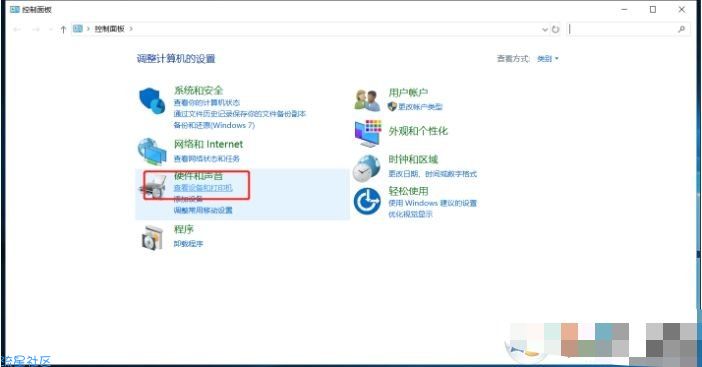The height and width of the screenshot is (367, 702).
Task: Open the 硬件和声音 printer icon
Action: tap(152, 187)
